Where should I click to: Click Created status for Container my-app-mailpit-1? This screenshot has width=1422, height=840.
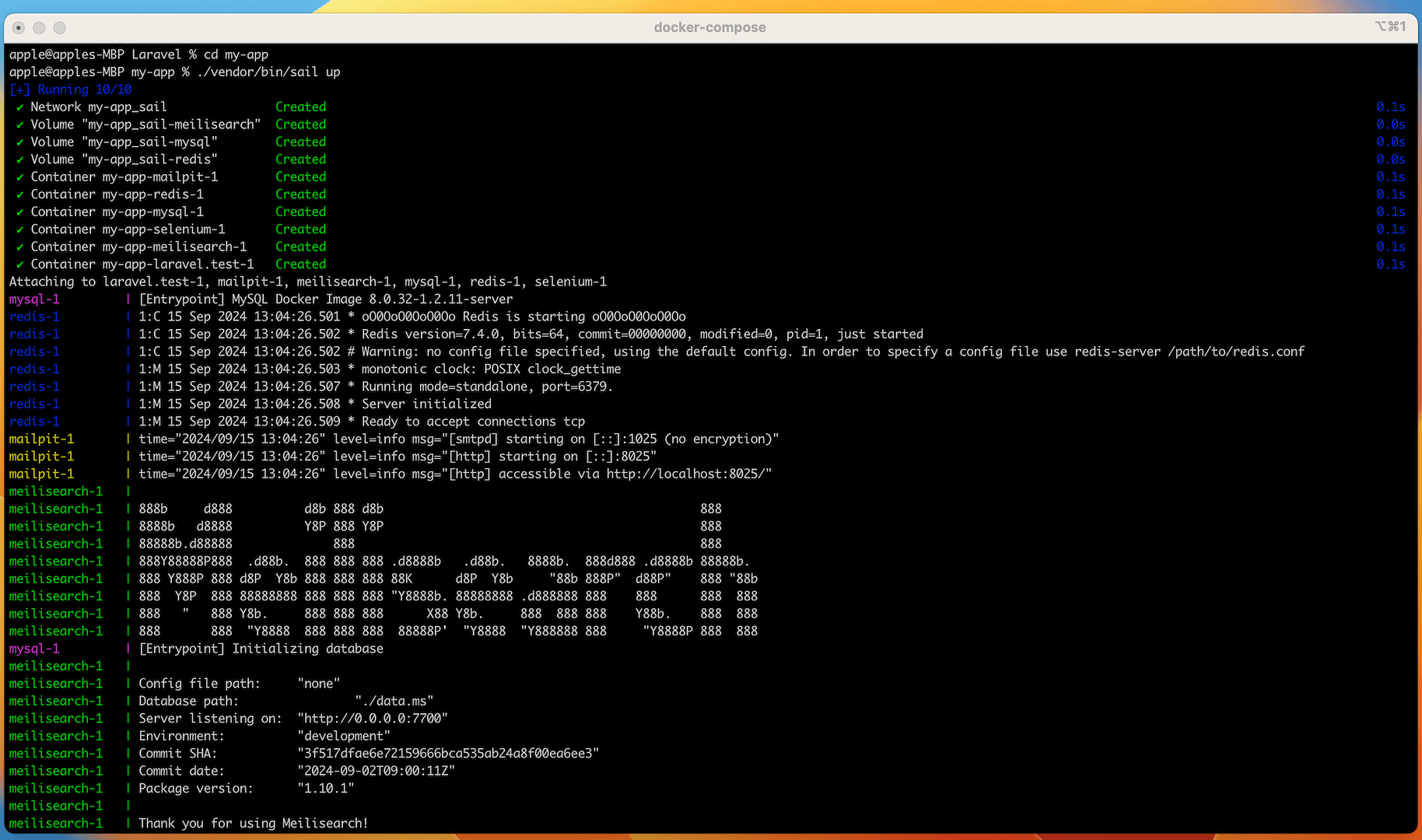pos(300,177)
